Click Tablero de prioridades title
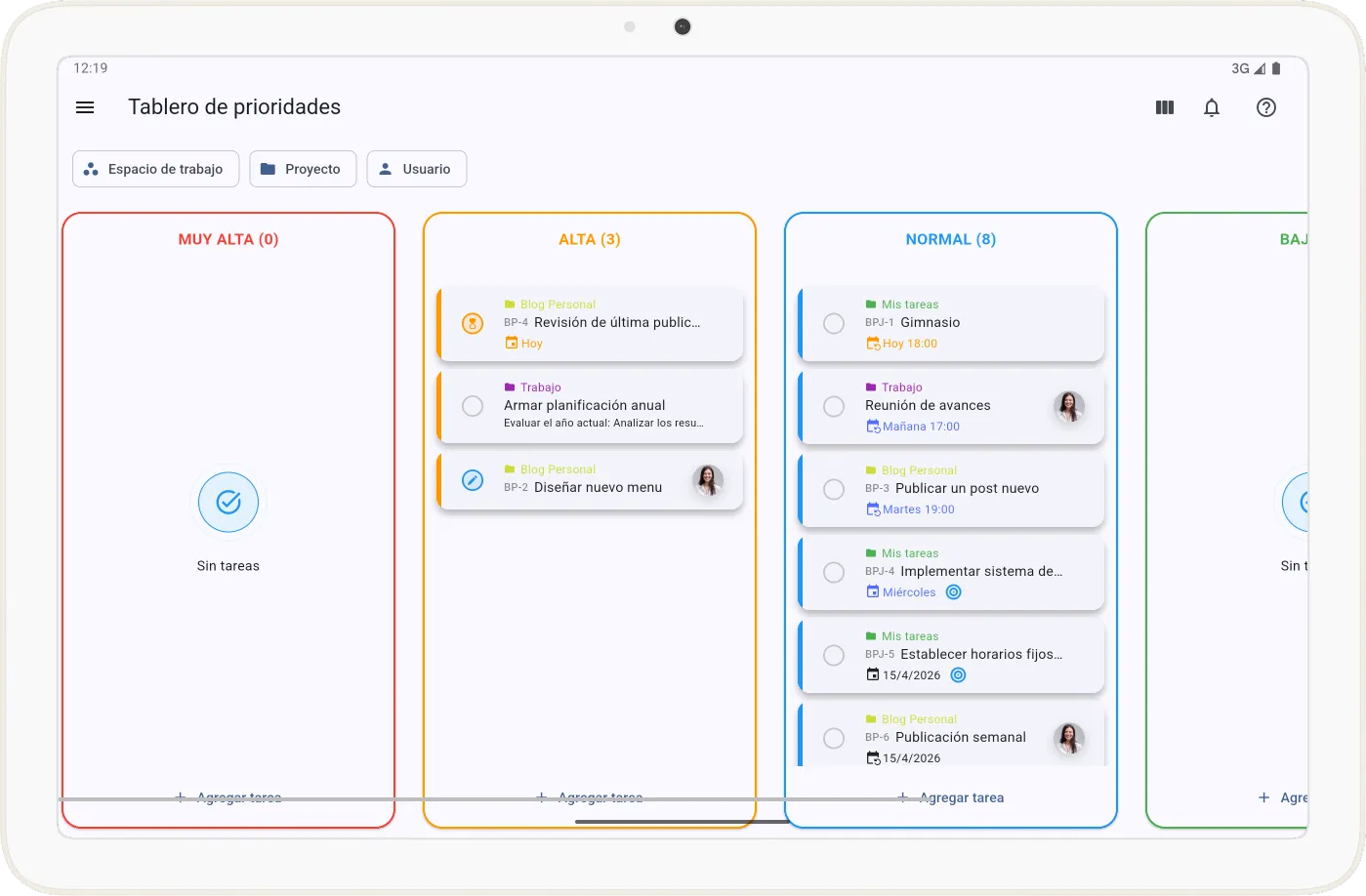The image size is (1366, 896). pos(234,107)
